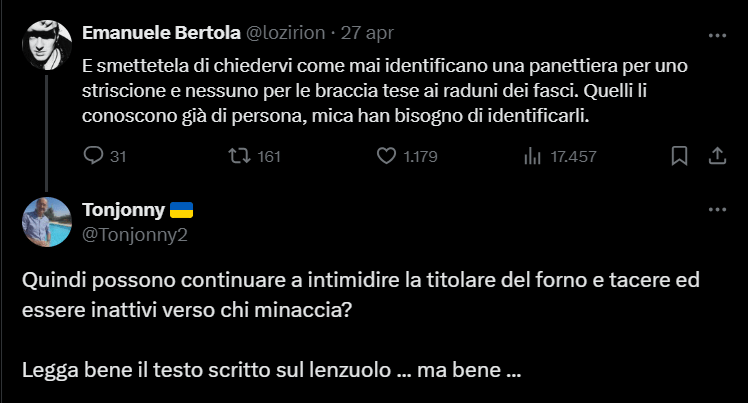The image size is (748, 403).
Task: Open Tonjonny's profile avatar
Action: click(x=48, y=222)
